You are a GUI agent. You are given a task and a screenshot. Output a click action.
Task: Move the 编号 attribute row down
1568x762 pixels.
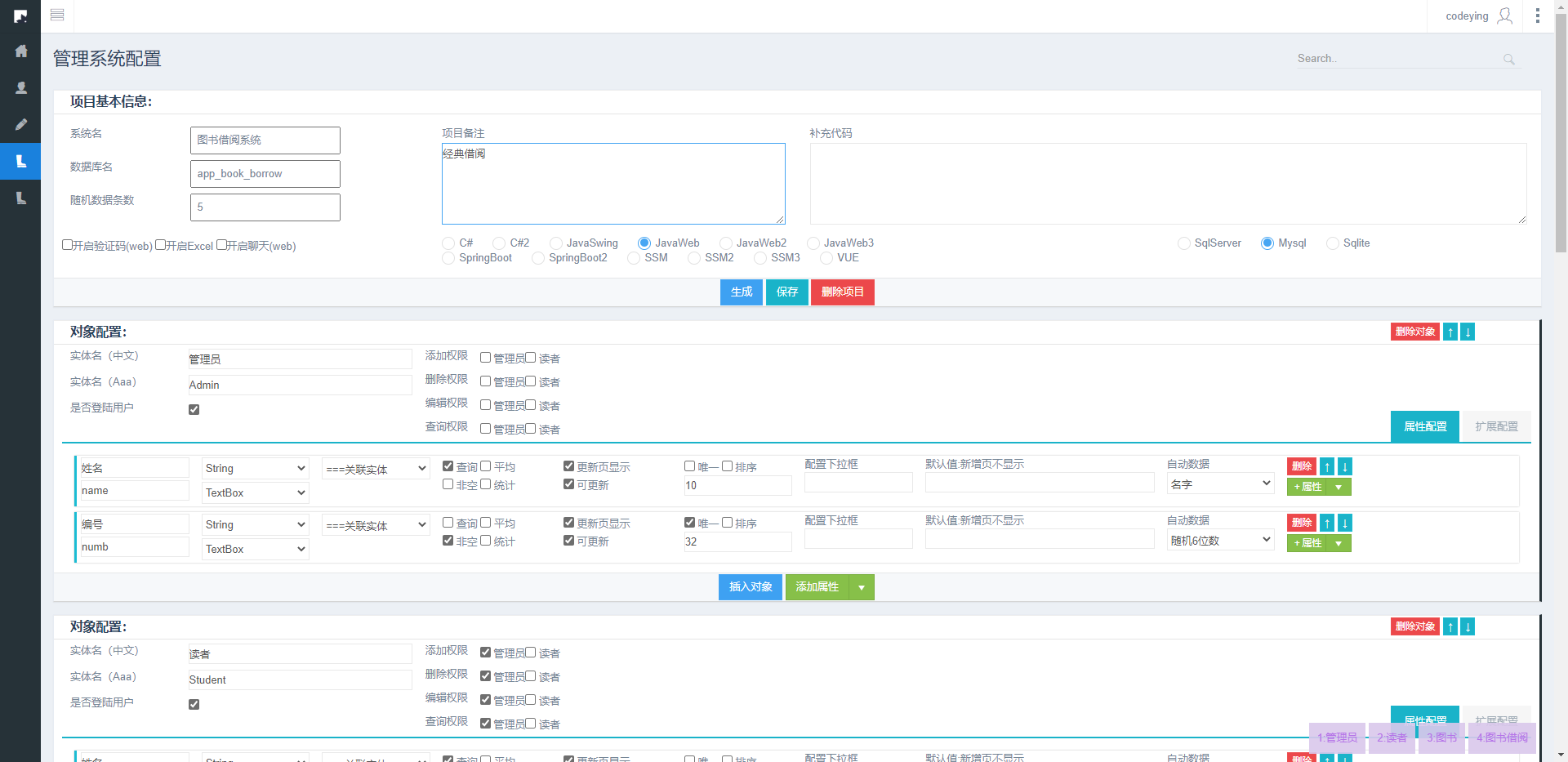click(x=1345, y=523)
